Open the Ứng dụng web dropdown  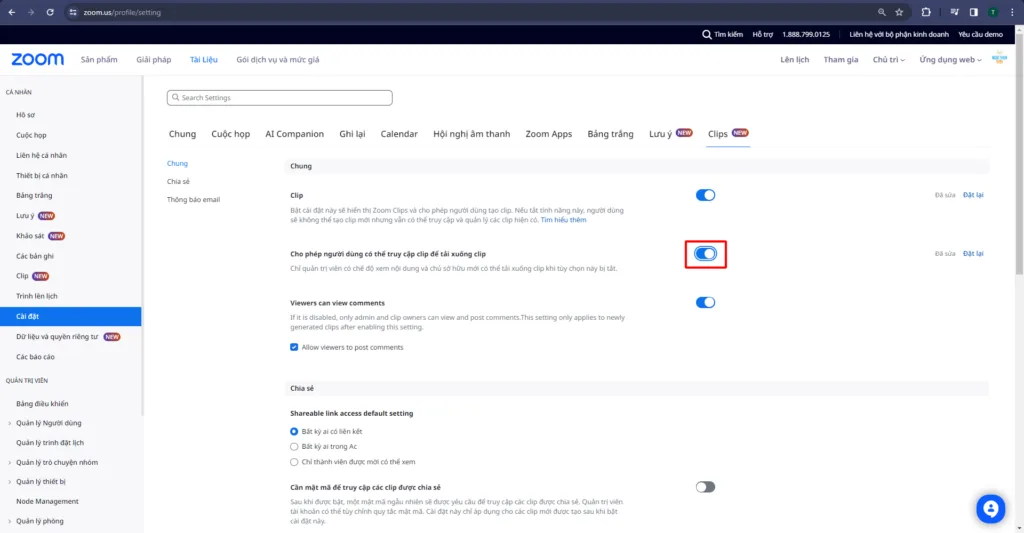point(950,60)
